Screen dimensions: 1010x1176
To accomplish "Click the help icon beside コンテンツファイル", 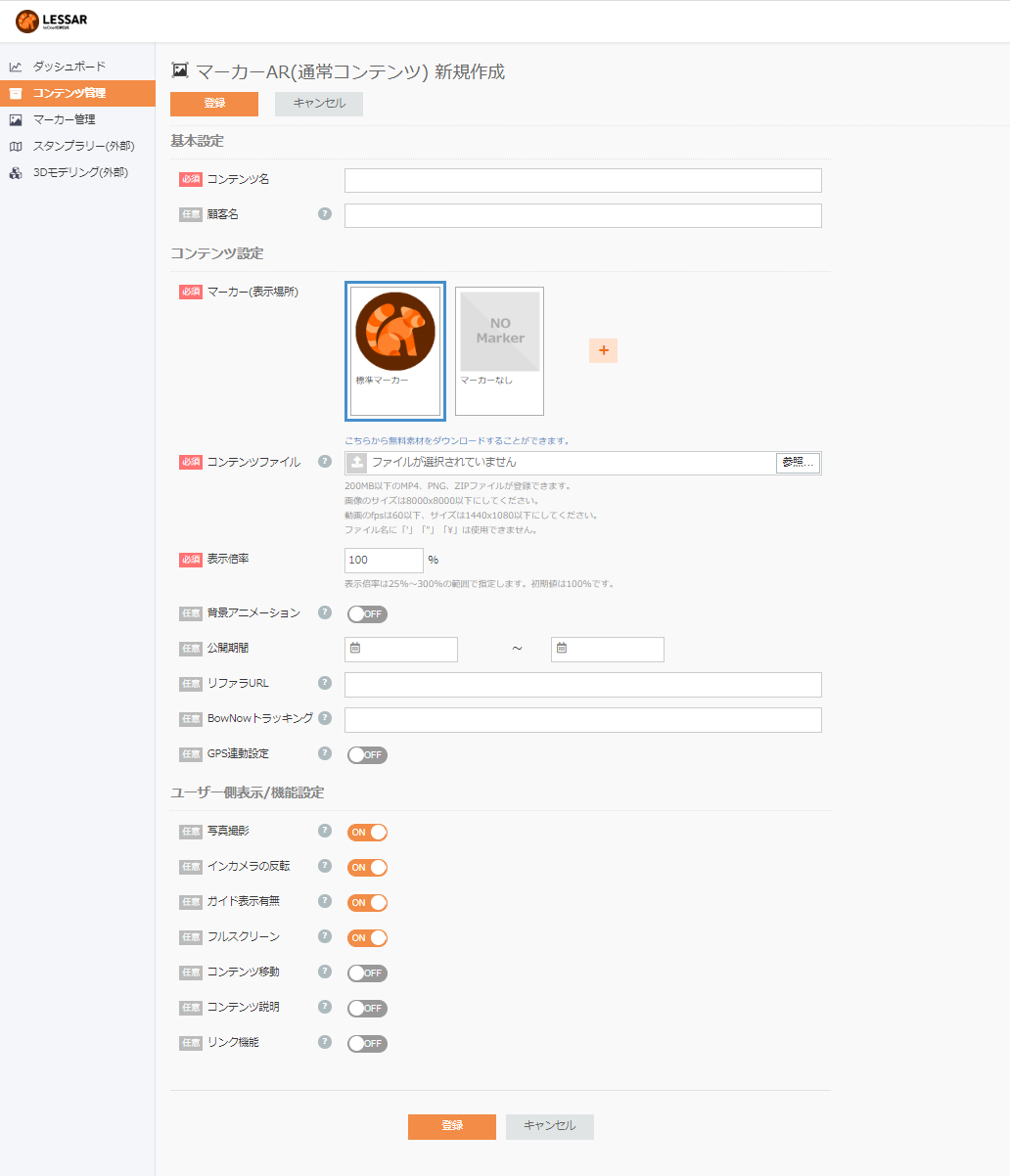I will tap(325, 462).
